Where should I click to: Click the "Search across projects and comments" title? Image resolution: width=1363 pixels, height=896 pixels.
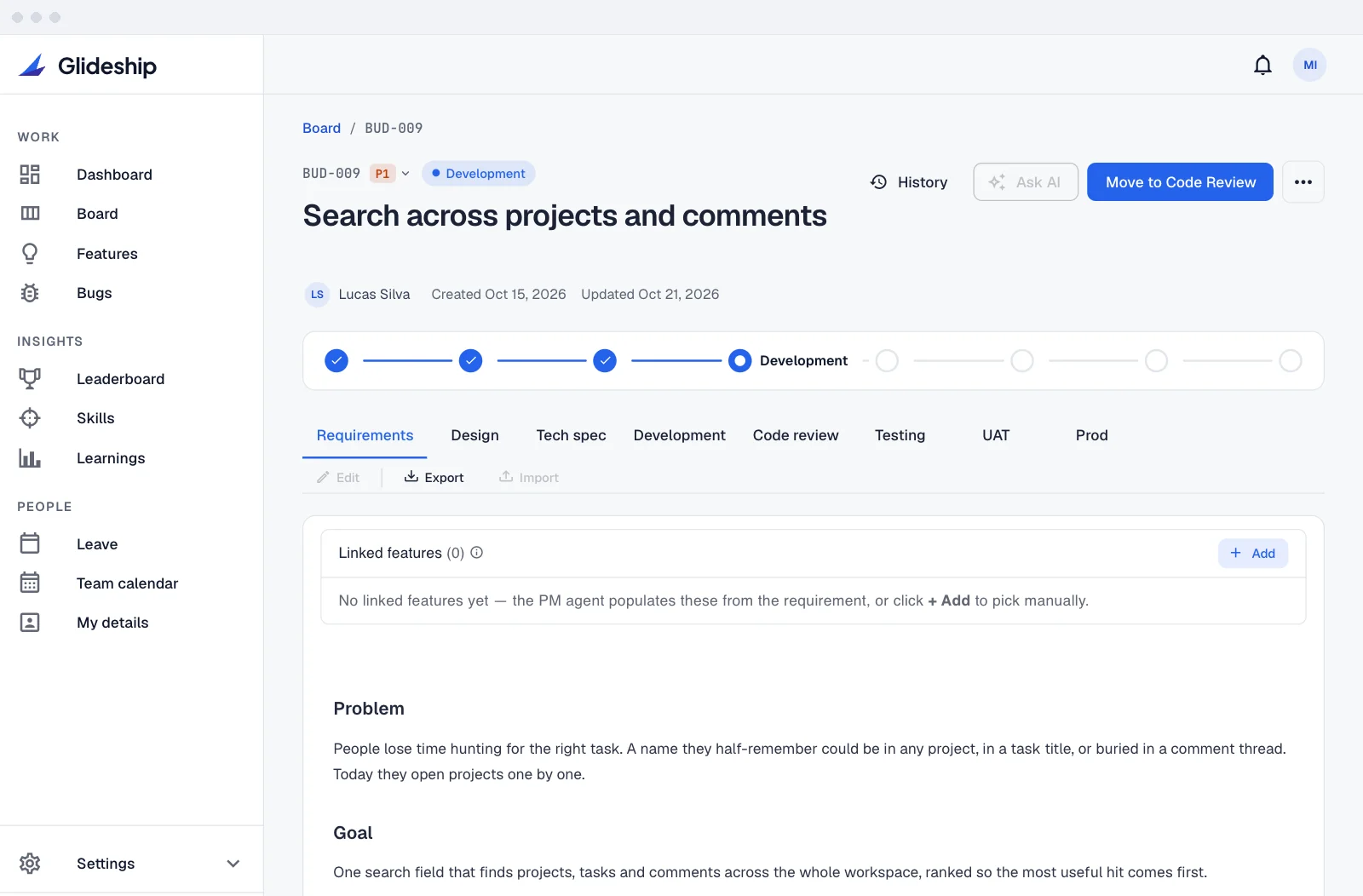(x=565, y=216)
